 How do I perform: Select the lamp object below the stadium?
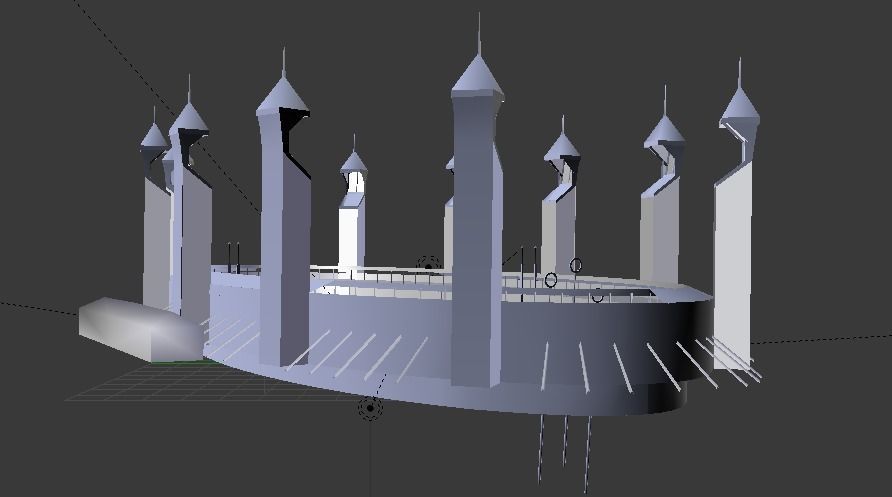tap(370, 408)
